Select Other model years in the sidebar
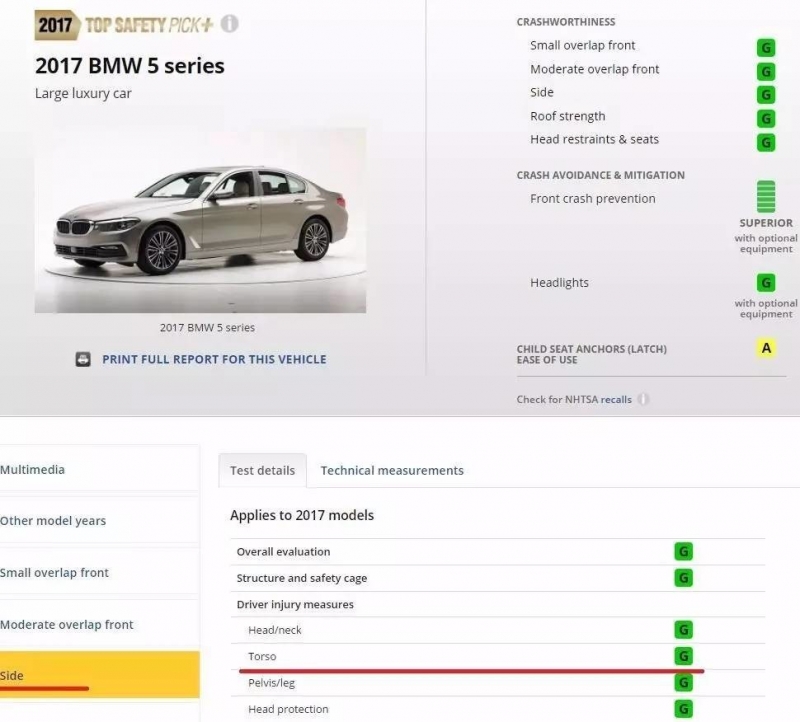This screenshot has height=722, width=800. [x=99, y=520]
